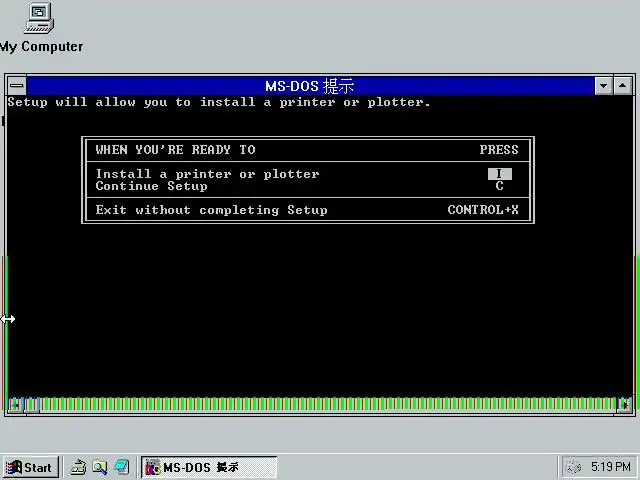This screenshot has width=640, height=480.
Task: Click the MS-DOS 提示 taskbar button
Action: [209, 467]
